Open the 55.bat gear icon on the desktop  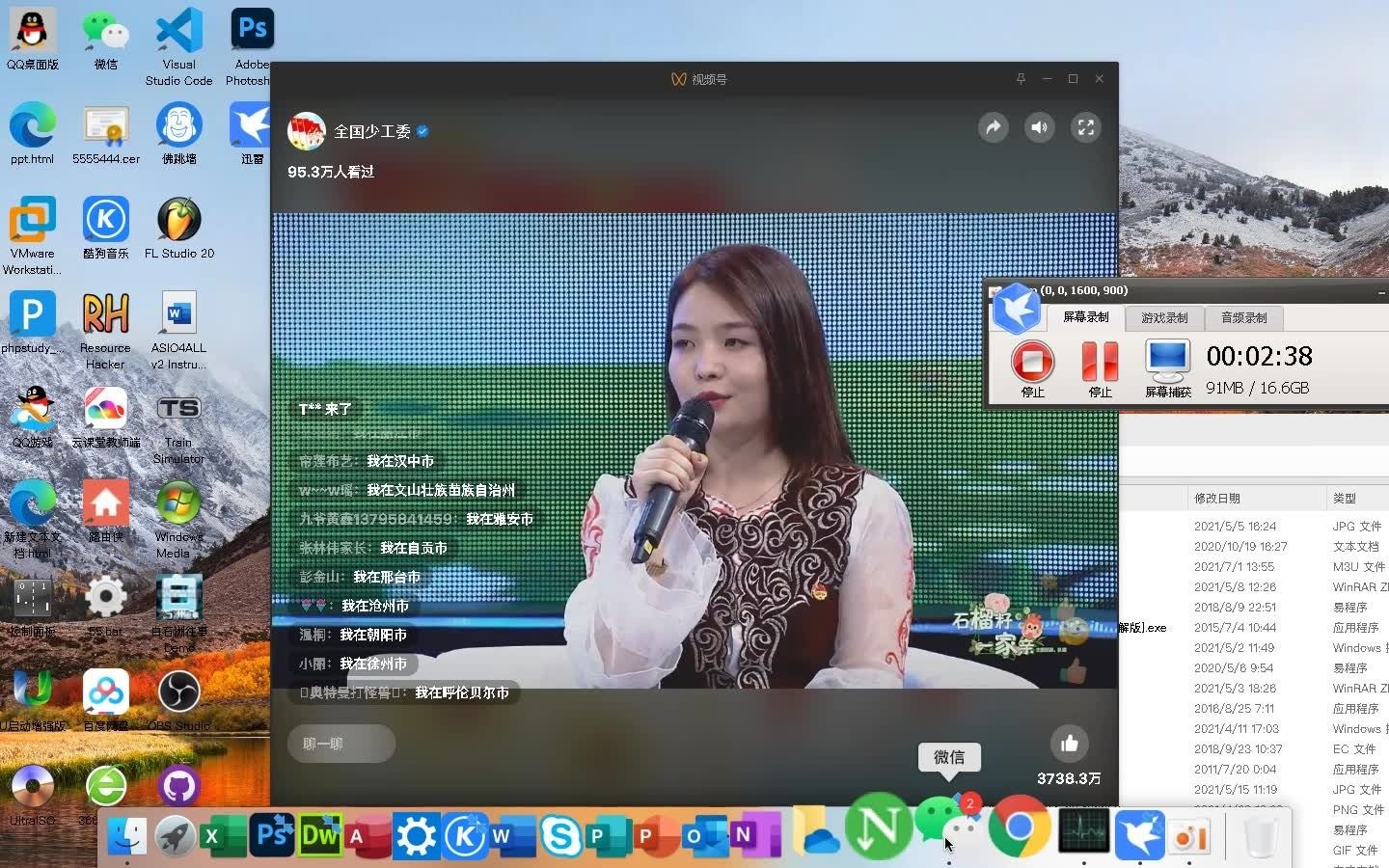106,606
